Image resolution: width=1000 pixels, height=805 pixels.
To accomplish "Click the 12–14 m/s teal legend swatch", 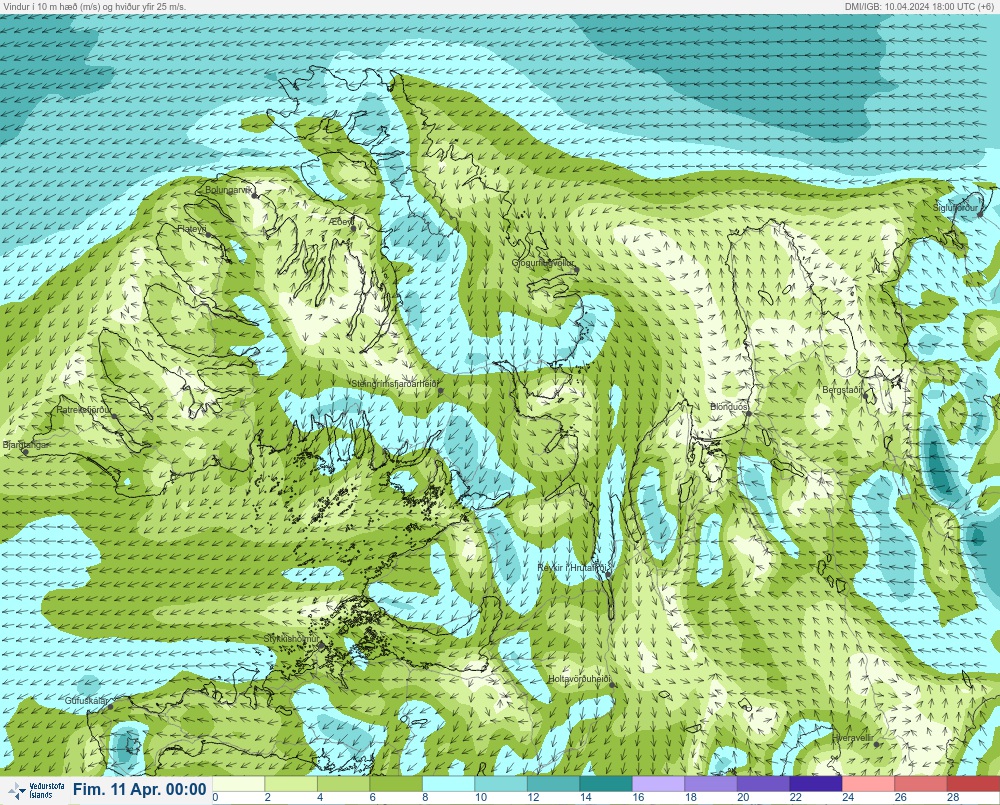I will tap(554, 783).
